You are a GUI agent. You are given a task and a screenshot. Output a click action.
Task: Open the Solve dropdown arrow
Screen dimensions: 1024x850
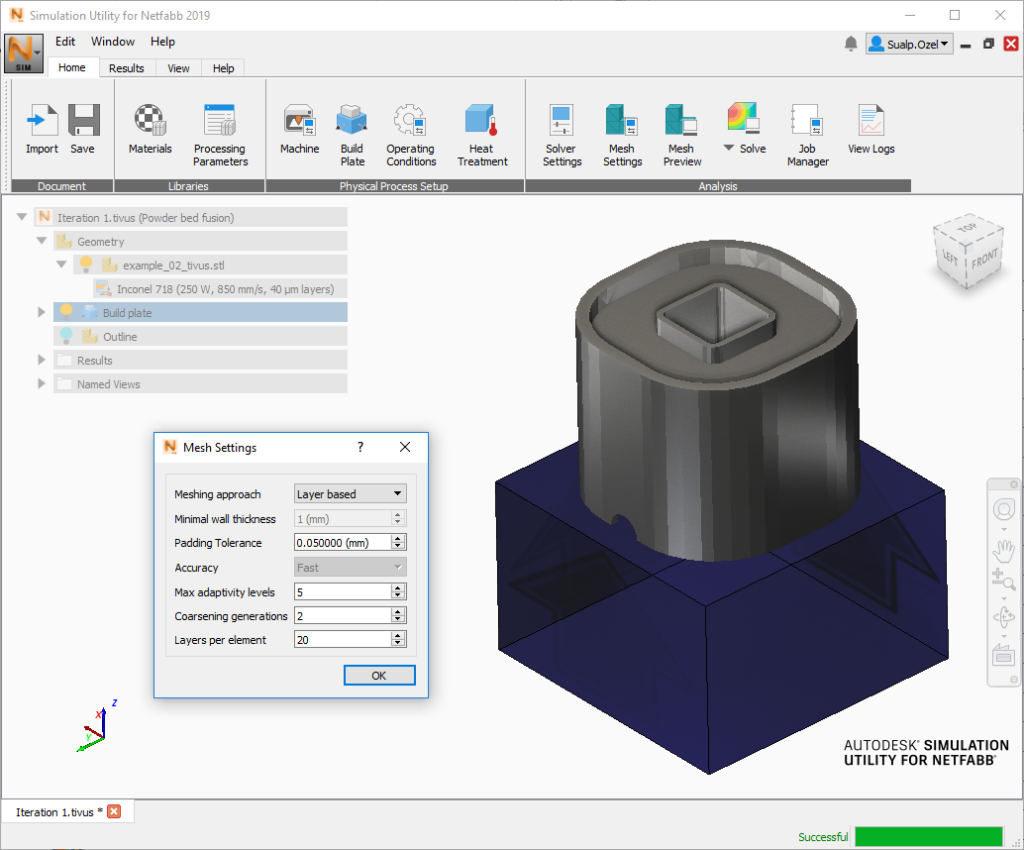point(729,148)
